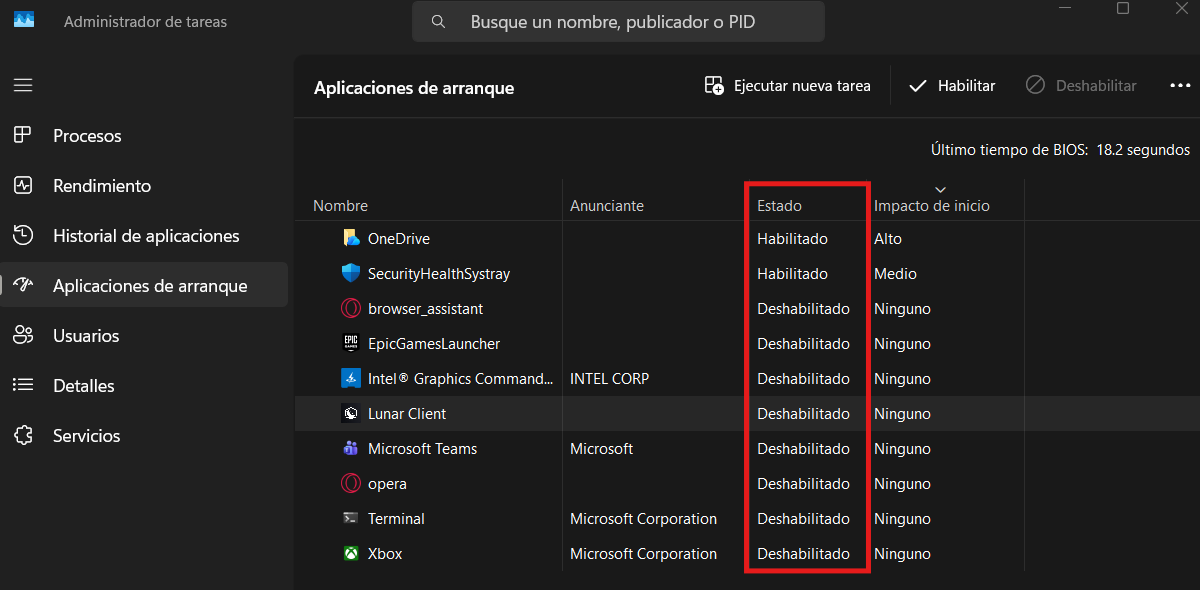The image size is (1200, 590).
Task: Select the Xbox entry name
Action: coord(385,553)
